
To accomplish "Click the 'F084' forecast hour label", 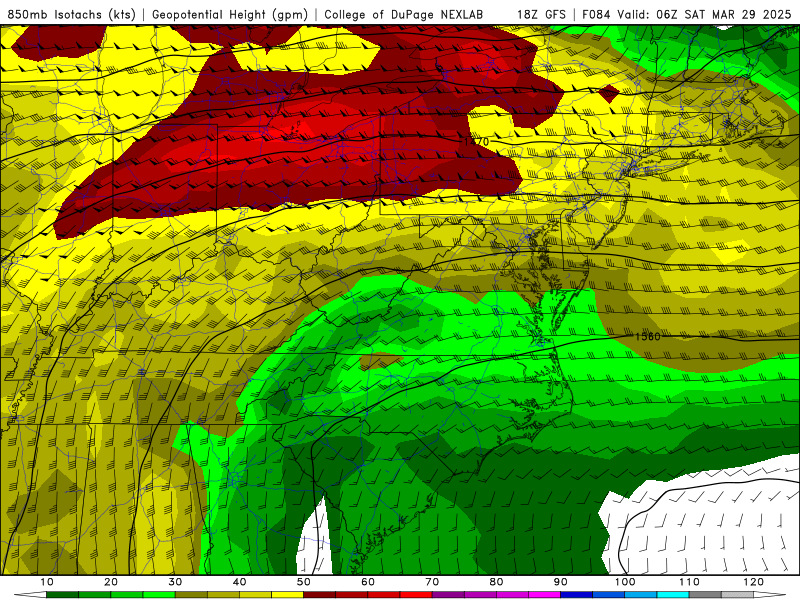I will 596,14.
